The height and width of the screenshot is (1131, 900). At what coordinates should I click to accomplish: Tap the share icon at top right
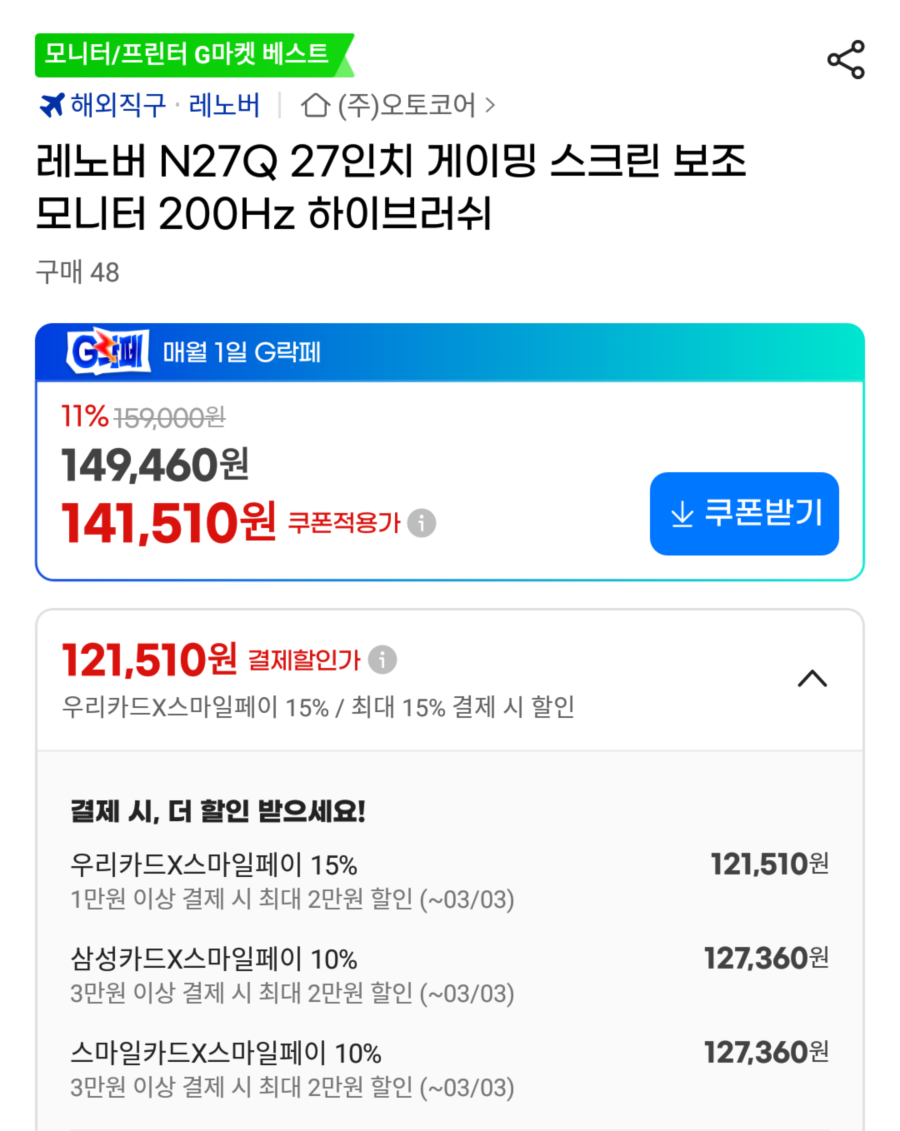pyautogui.click(x=848, y=58)
